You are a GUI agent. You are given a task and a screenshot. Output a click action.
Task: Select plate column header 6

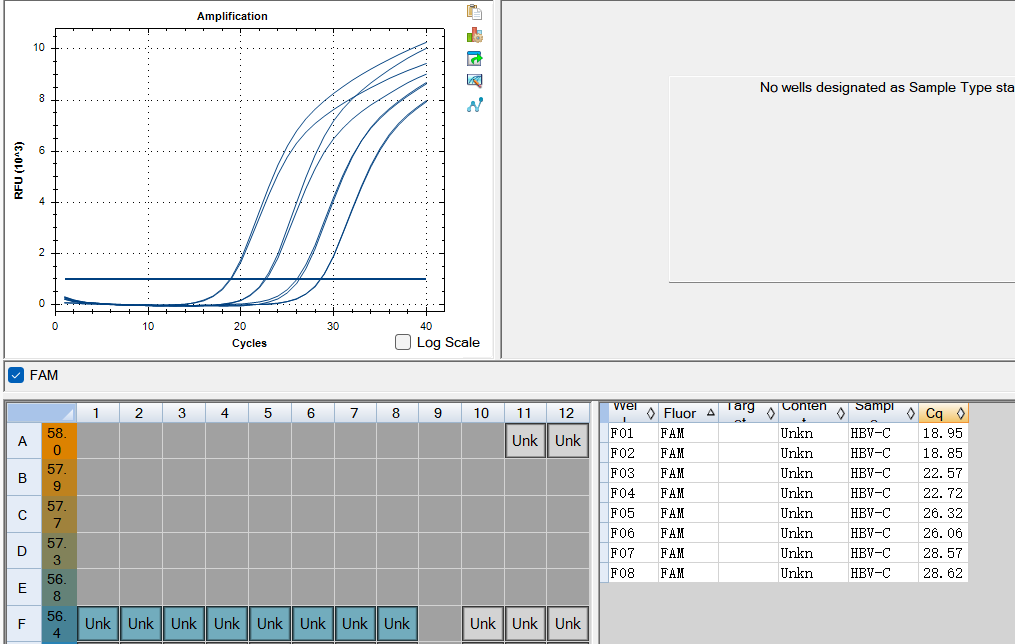click(x=312, y=413)
